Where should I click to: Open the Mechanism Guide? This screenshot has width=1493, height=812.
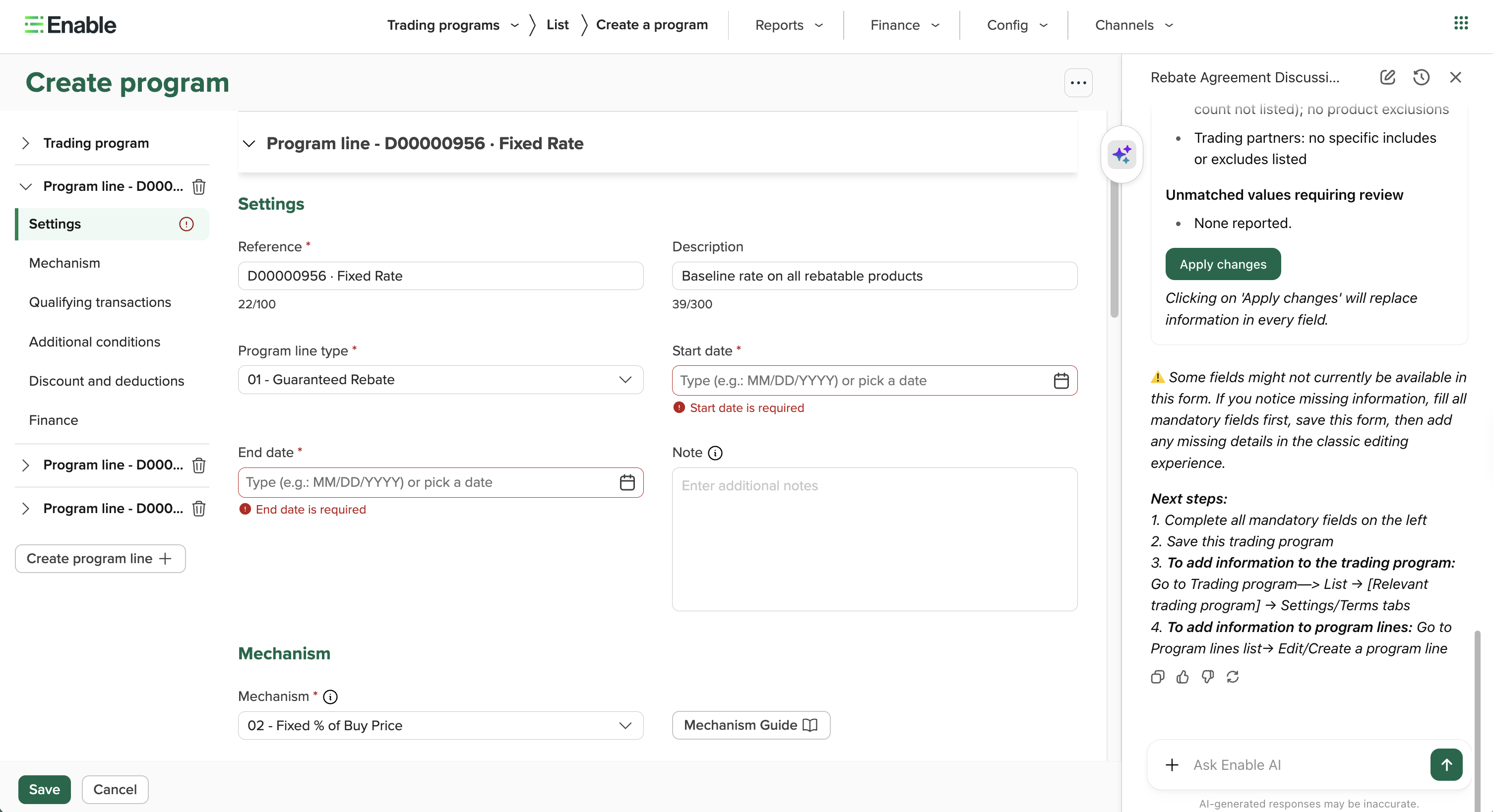click(x=751, y=725)
